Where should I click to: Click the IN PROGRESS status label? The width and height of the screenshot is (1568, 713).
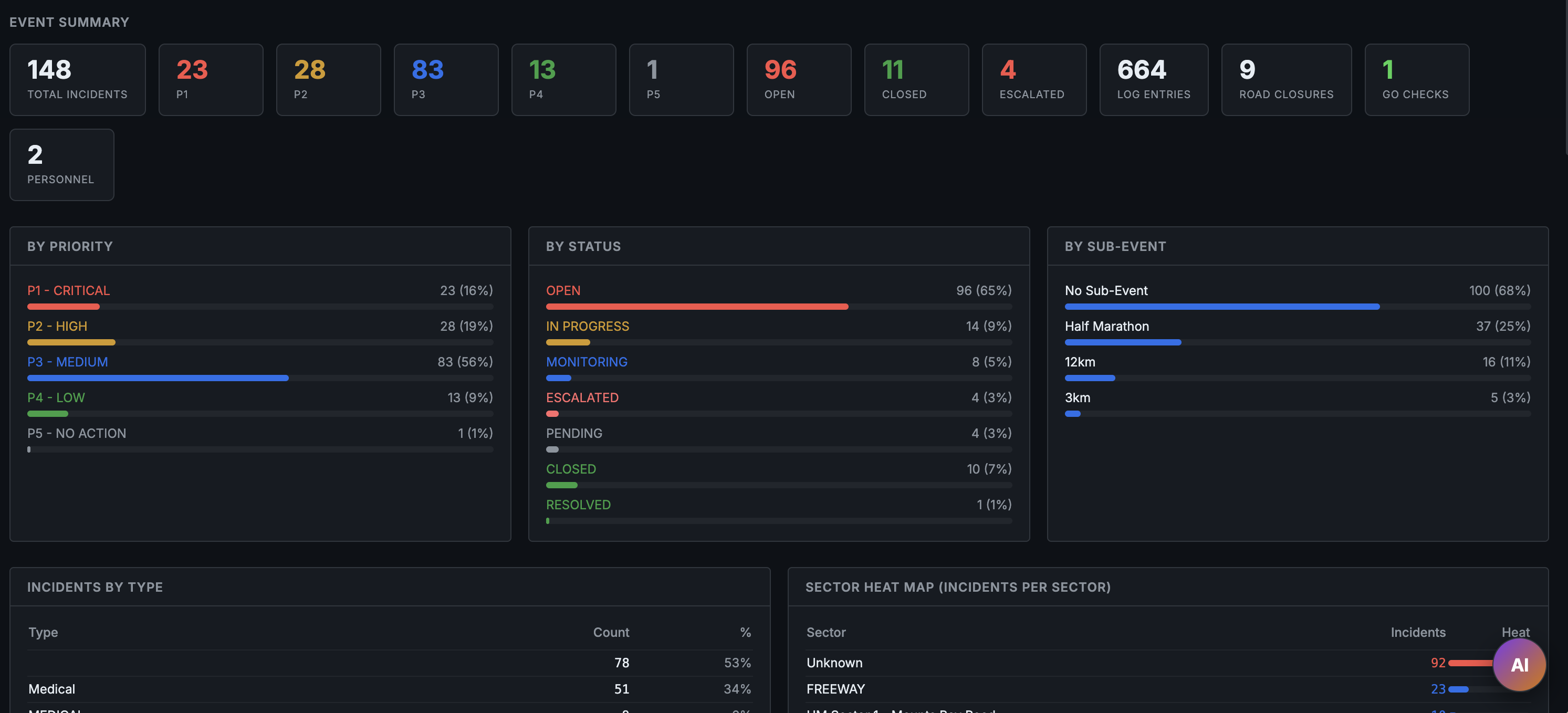(x=588, y=326)
